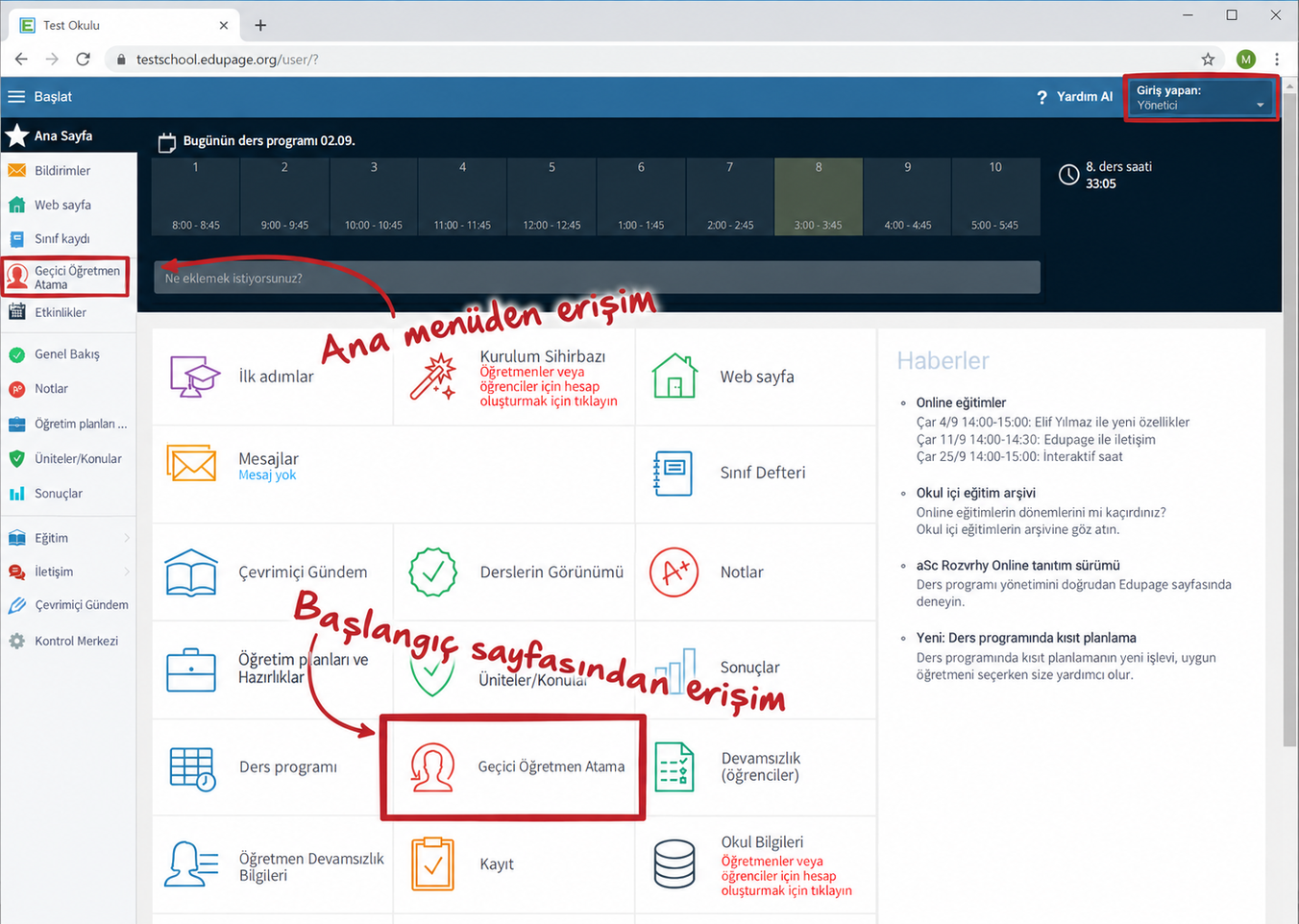Click the Ne eklemek istiyorsunuz input field
1299x924 pixels.
(x=597, y=278)
